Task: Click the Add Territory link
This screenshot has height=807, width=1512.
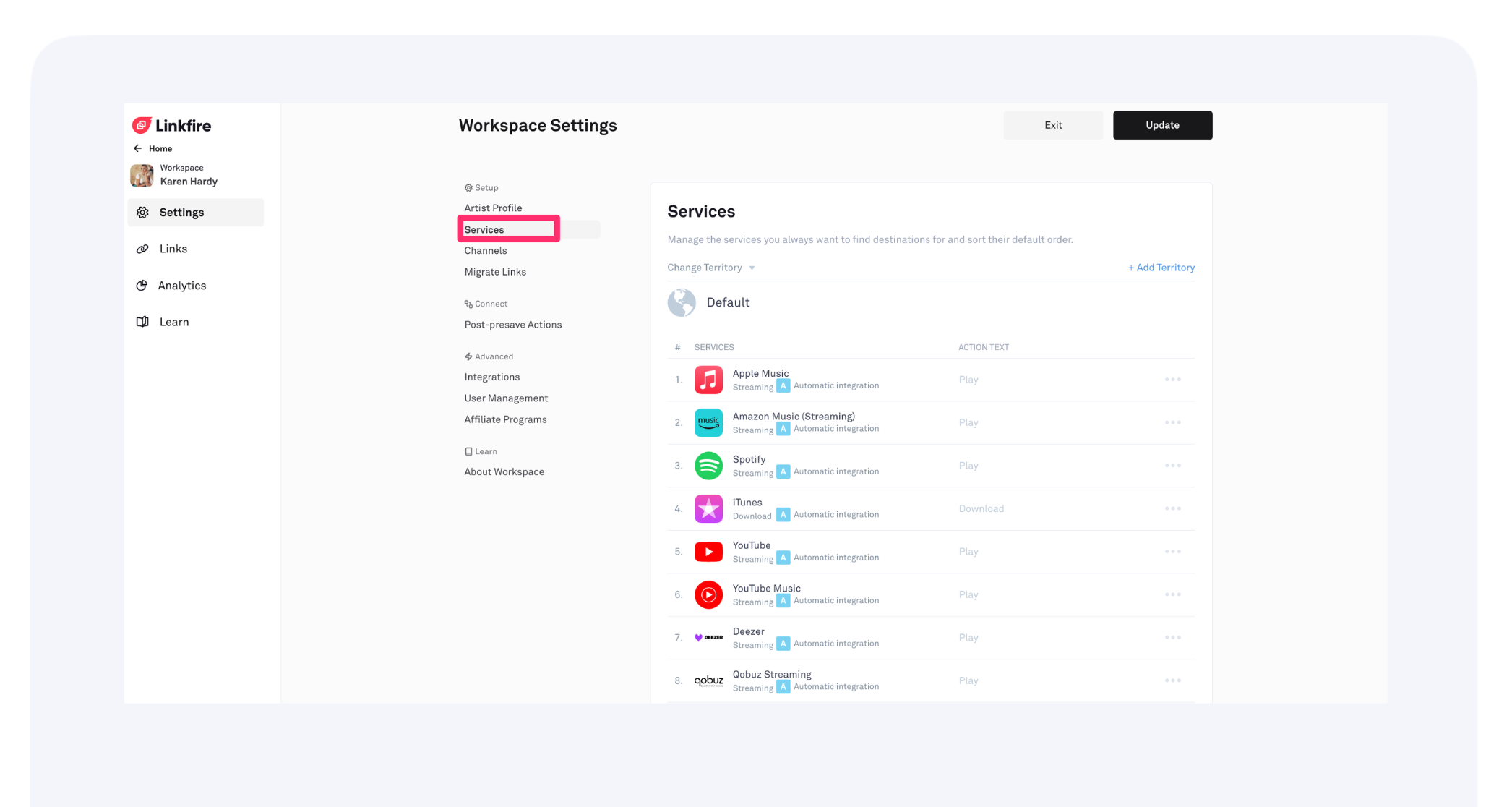Action: pos(1161,268)
